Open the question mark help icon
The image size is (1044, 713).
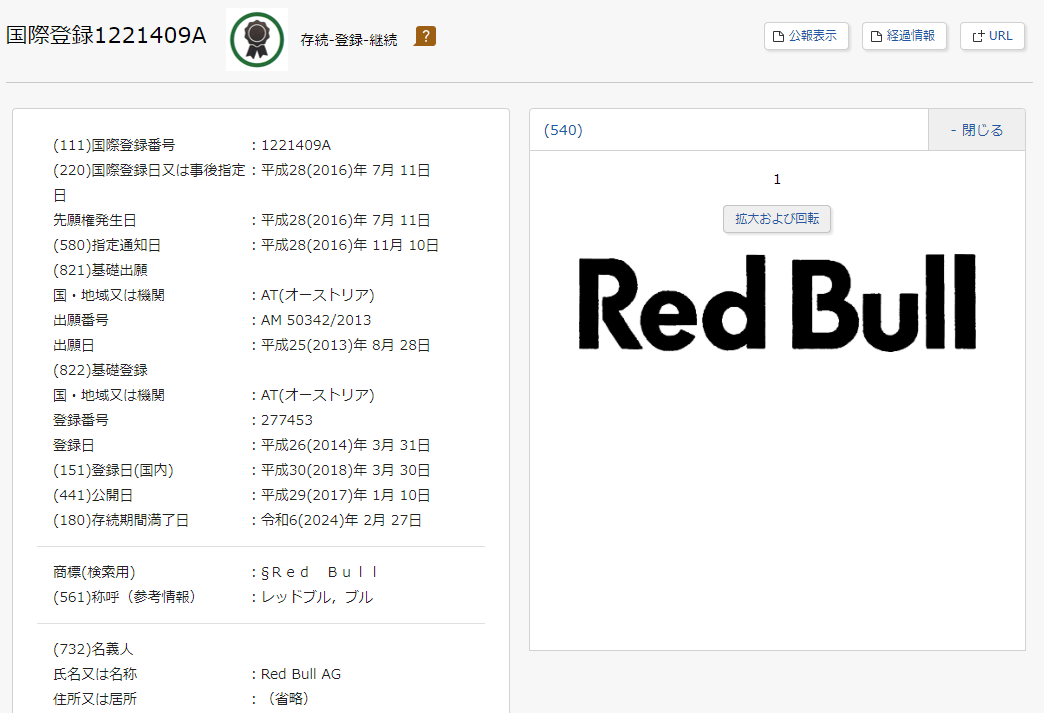tap(425, 36)
